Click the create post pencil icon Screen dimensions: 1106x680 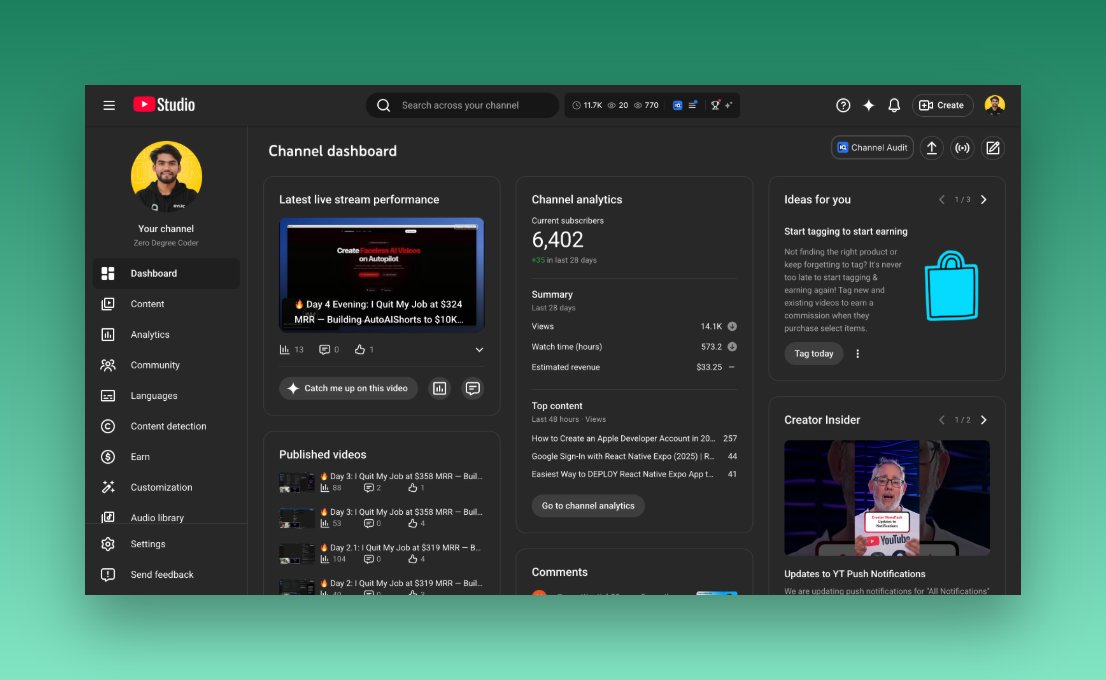coord(992,147)
